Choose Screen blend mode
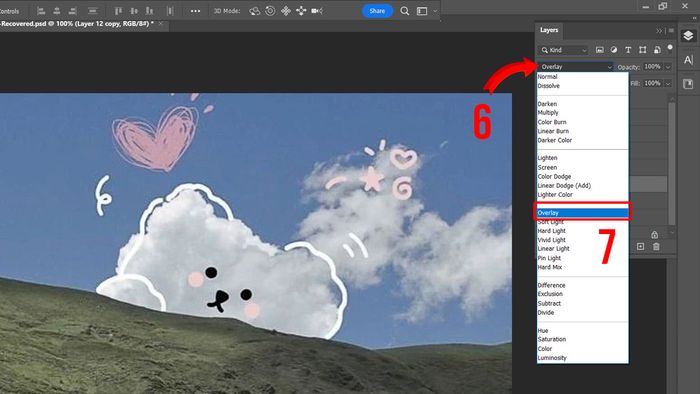Image resolution: width=700 pixels, height=394 pixels. pos(583,167)
